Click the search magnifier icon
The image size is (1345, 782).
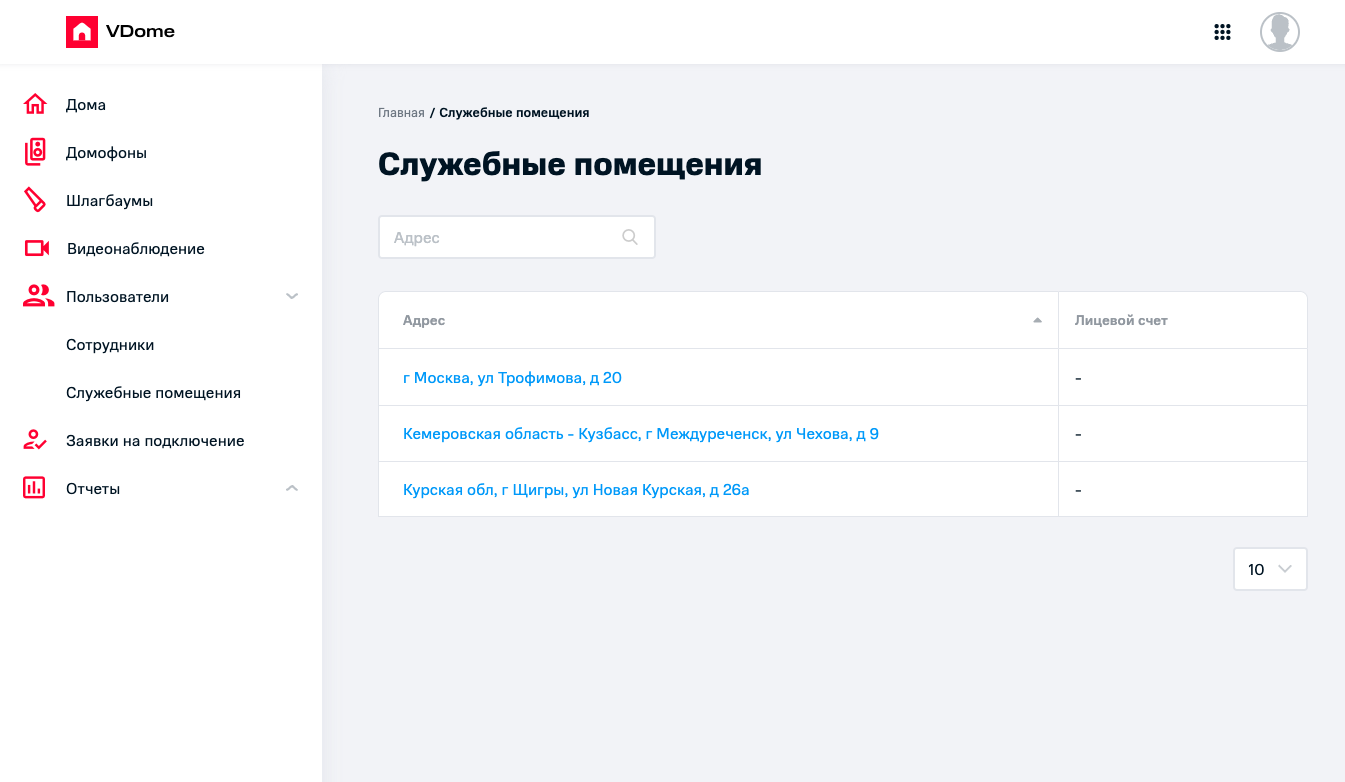coord(630,237)
